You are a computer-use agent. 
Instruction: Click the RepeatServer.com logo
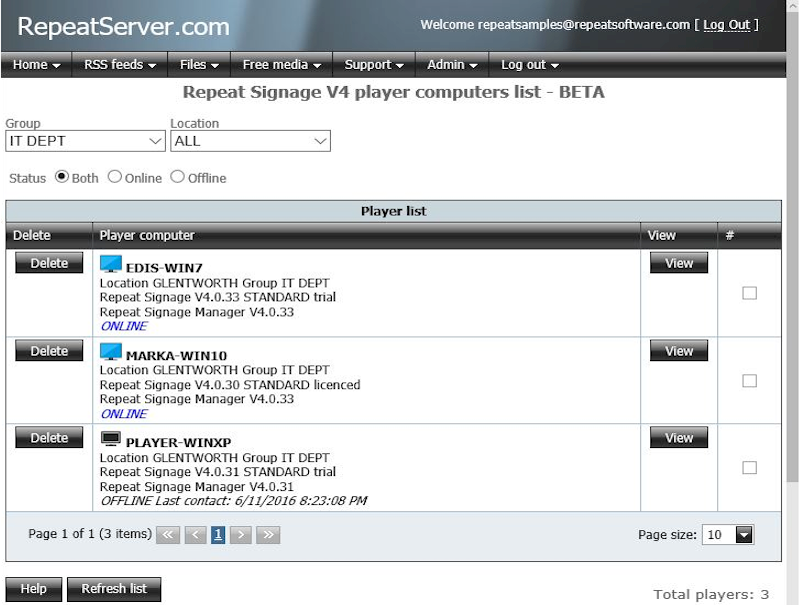pos(123,27)
